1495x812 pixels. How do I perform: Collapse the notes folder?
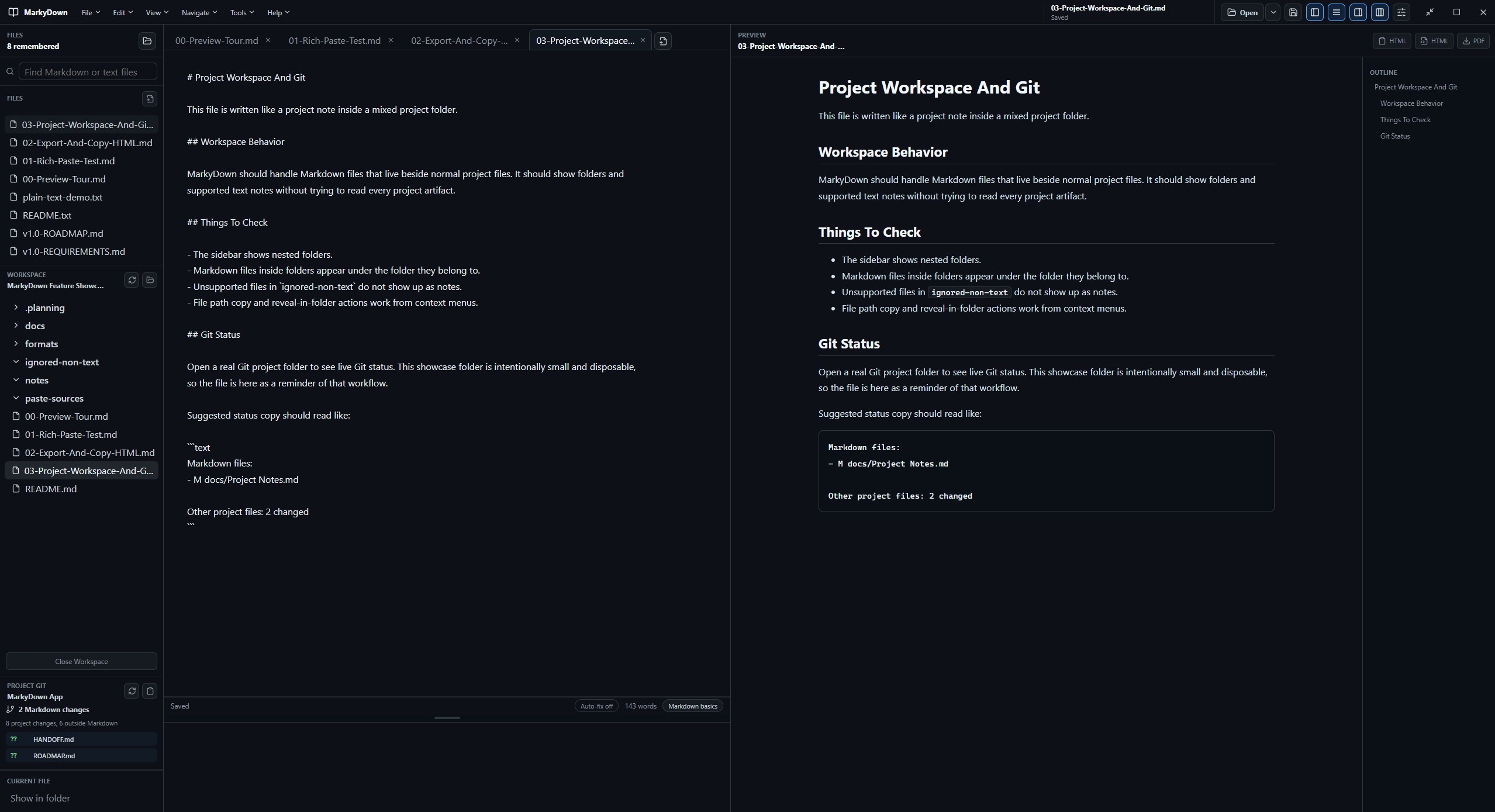point(16,380)
